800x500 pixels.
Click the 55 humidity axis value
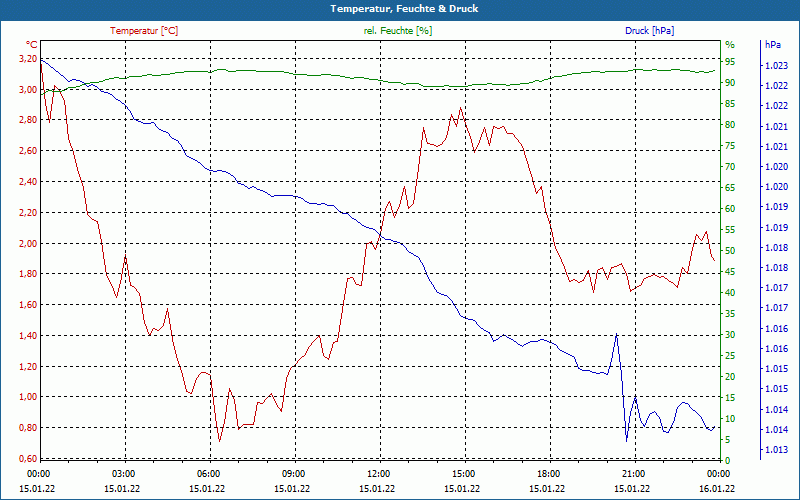[730, 230]
